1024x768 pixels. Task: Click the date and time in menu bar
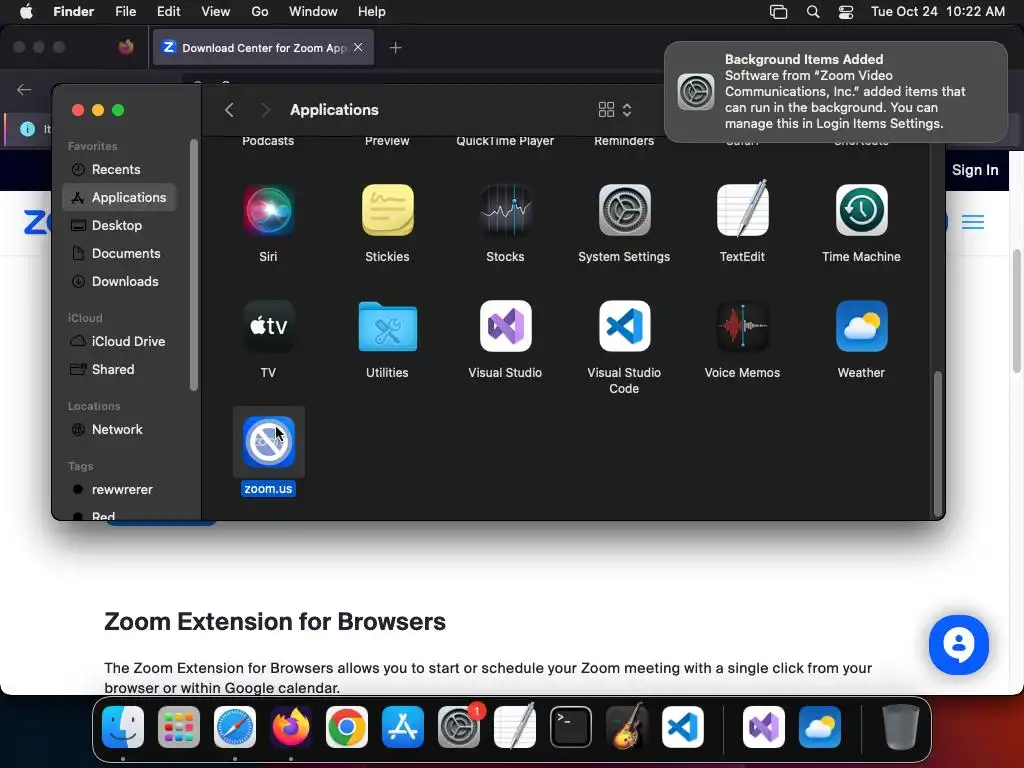938,12
